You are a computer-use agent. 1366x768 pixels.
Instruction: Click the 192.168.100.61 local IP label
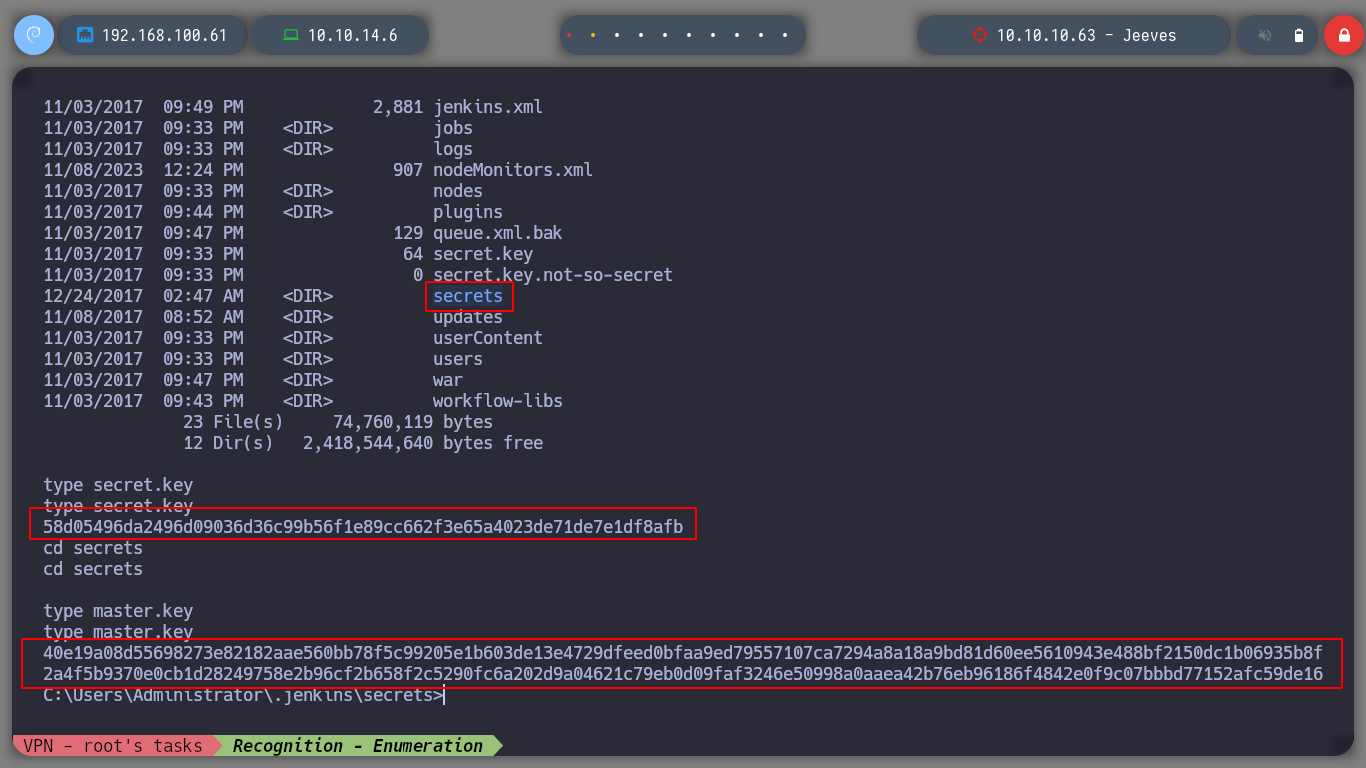pyautogui.click(x=165, y=35)
